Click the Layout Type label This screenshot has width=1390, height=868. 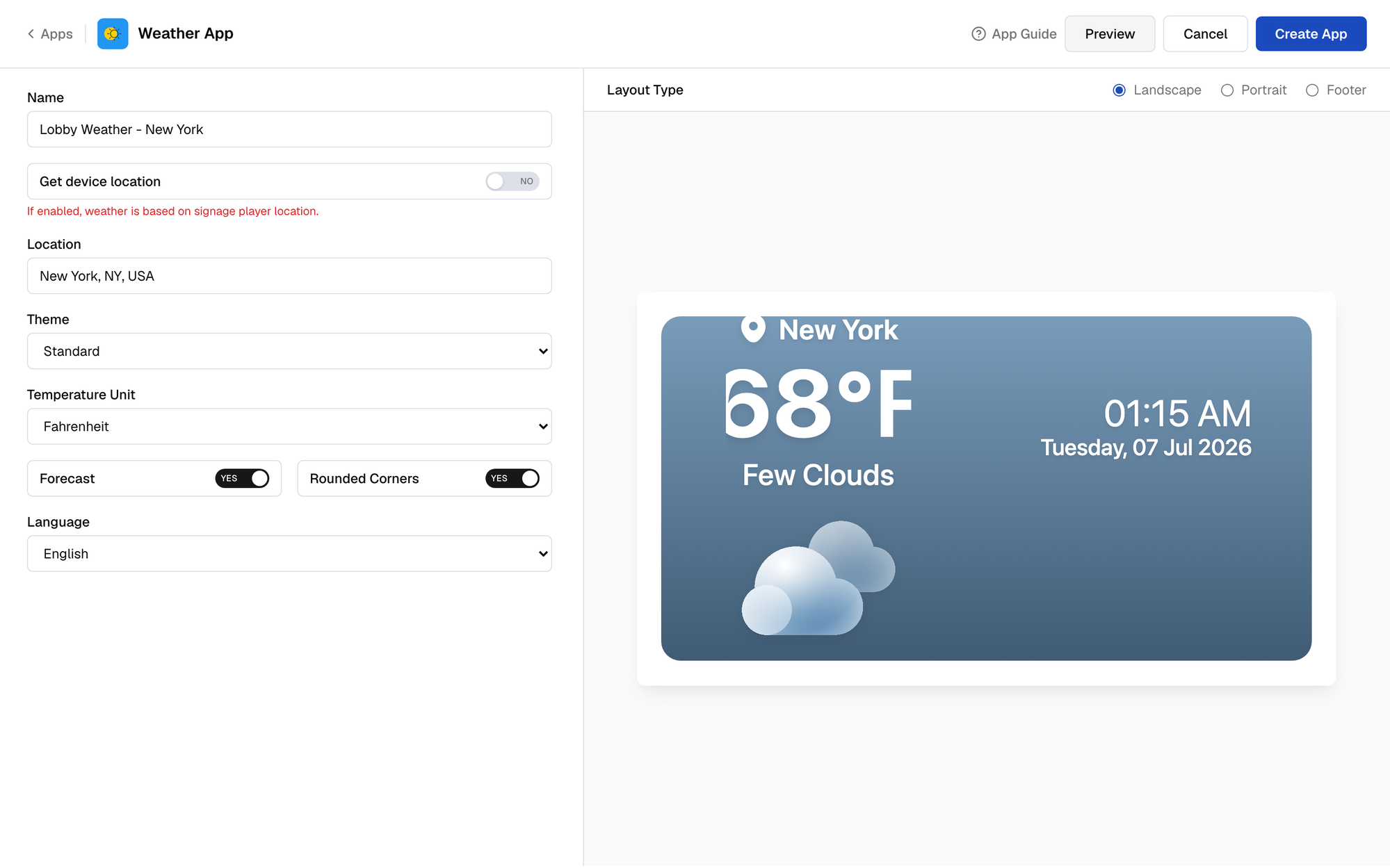pyautogui.click(x=645, y=90)
